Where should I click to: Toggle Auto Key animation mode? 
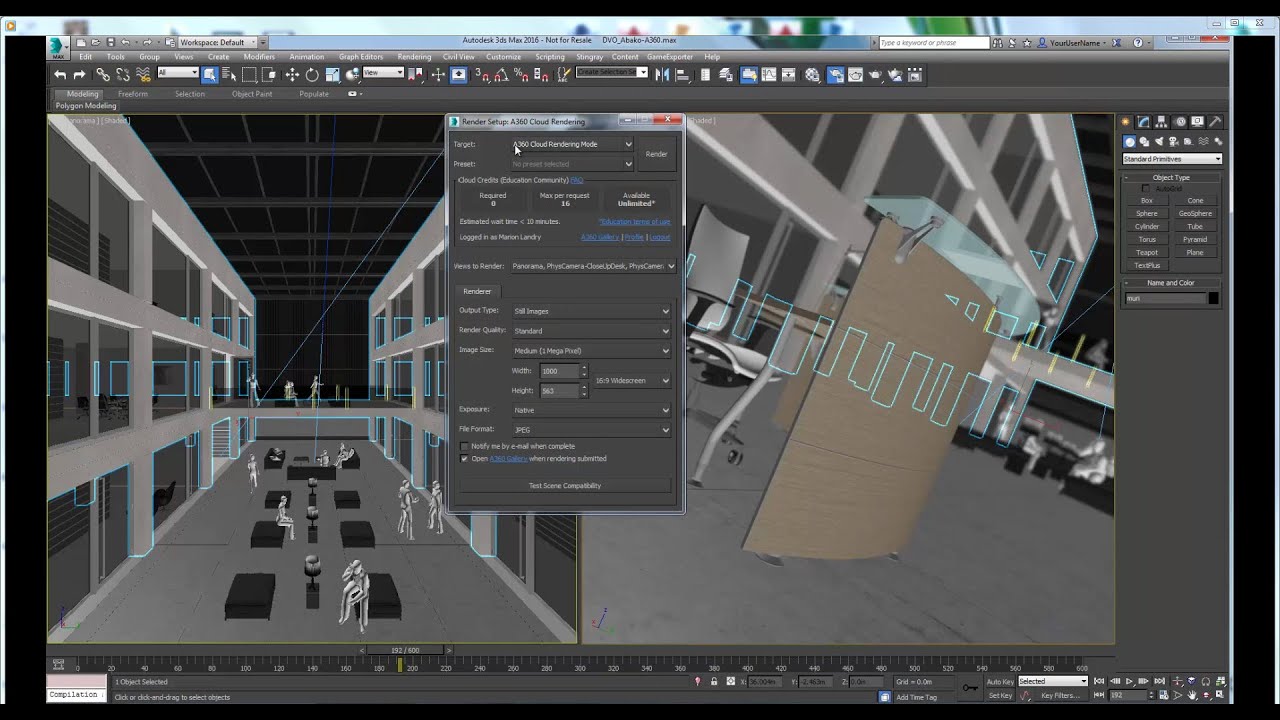point(1000,681)
